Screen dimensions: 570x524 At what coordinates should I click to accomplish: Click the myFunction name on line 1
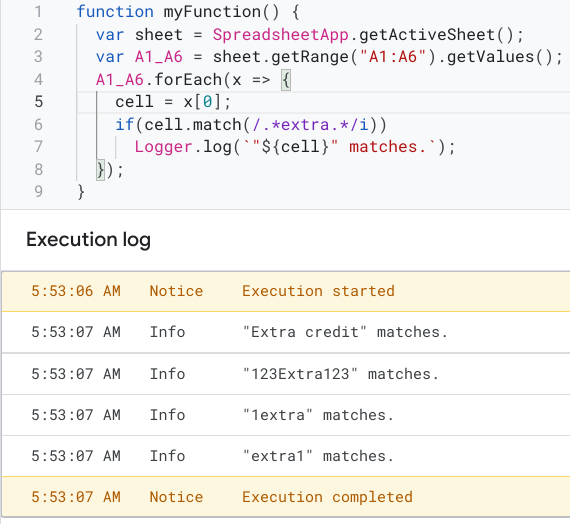point(212,12)
